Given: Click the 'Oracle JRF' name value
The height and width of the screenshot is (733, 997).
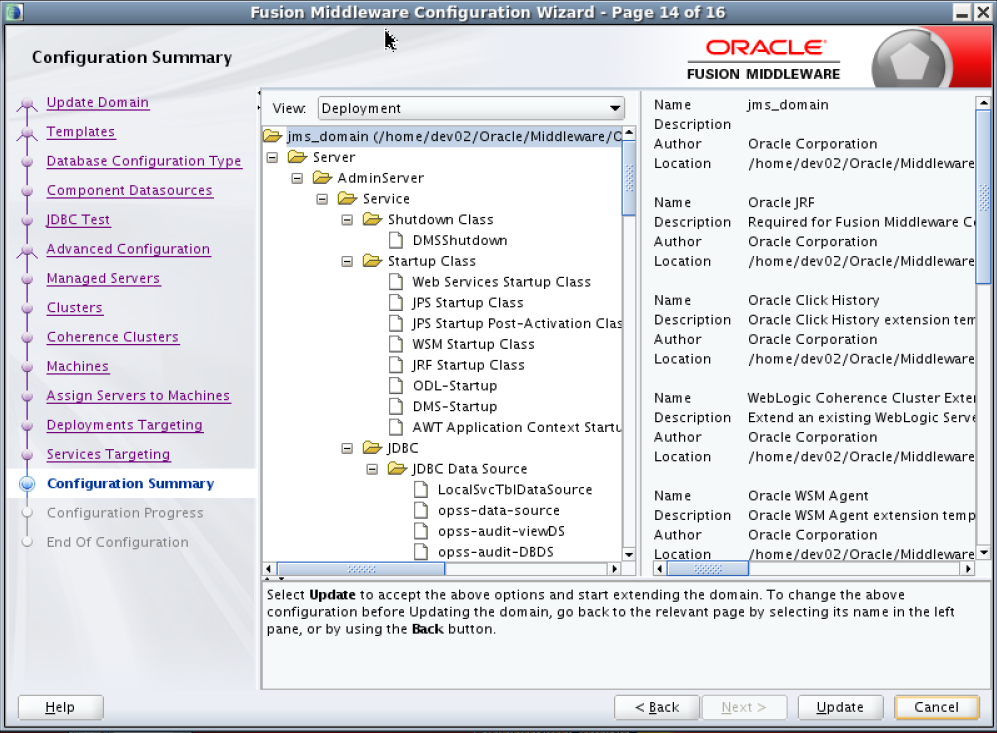Looking at the screenshot, I should pos(781,202).
